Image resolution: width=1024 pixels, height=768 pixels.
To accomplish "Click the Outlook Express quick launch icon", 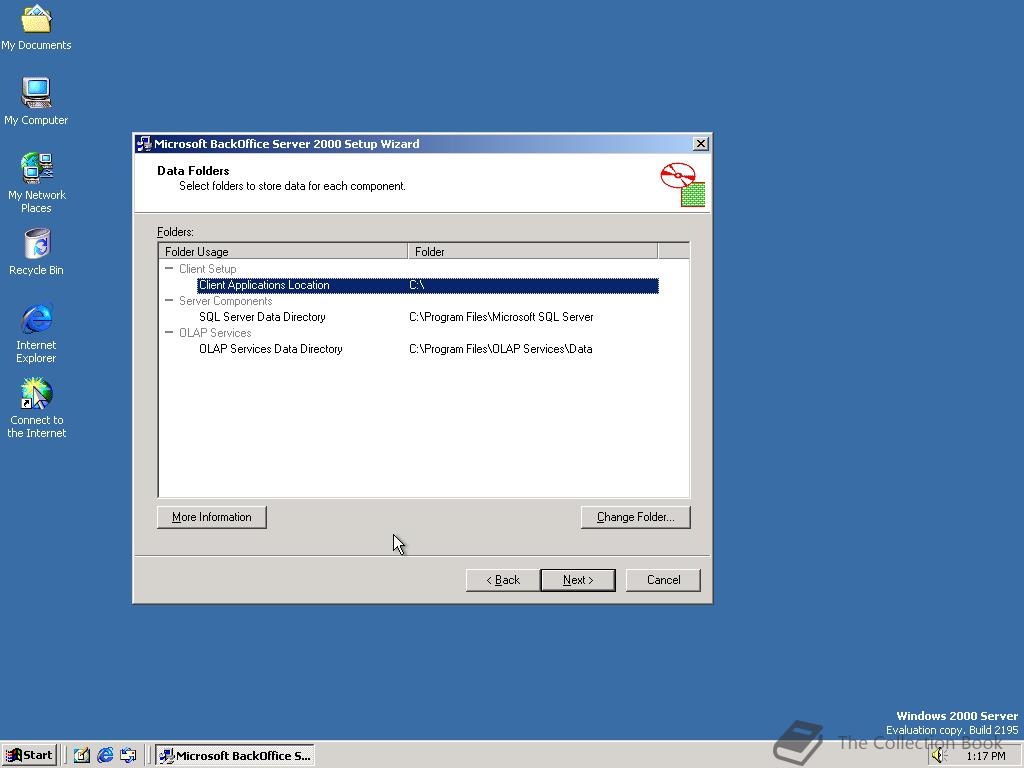I will pyautogui.click(x=128, y=755).
